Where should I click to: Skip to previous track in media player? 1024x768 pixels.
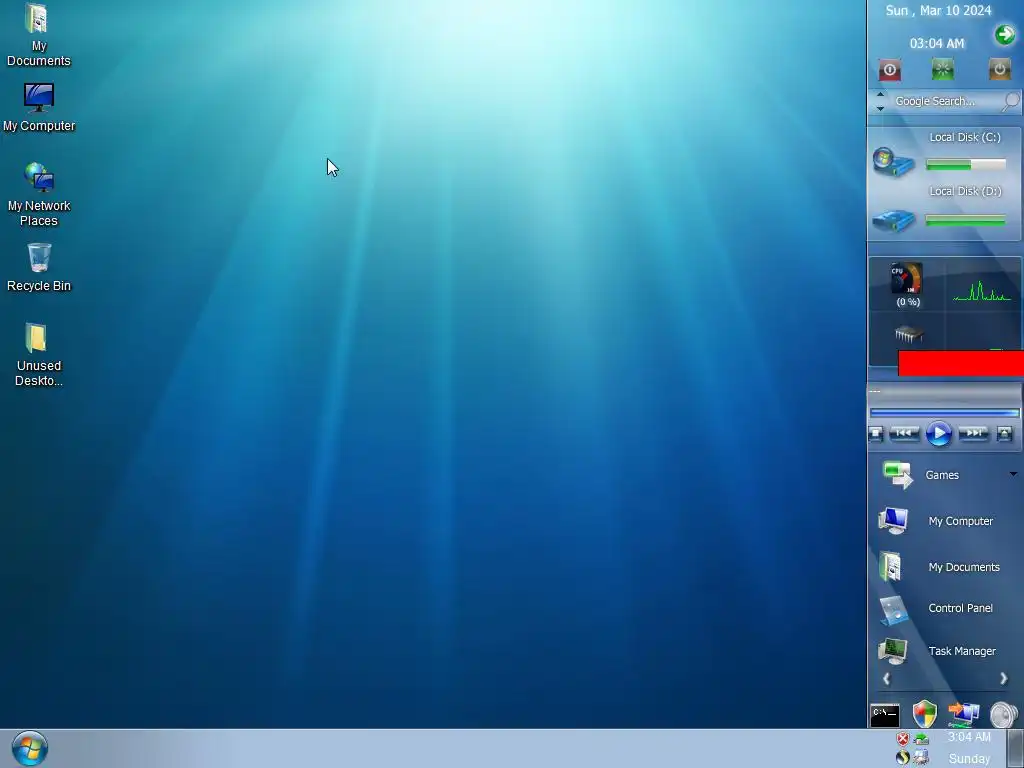tap(904, 433)
